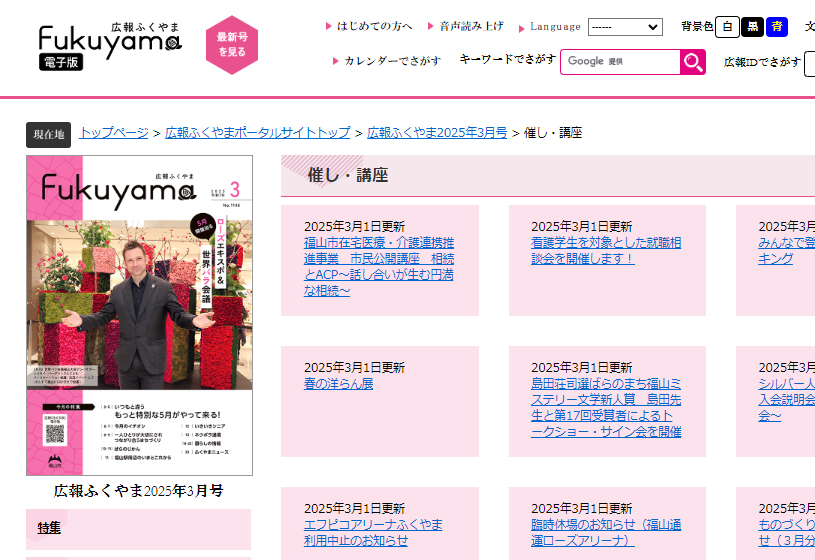Viewport: 815px width, 560px height.
Task: Open the 音声読み上げ link
Action: [471, 26]
